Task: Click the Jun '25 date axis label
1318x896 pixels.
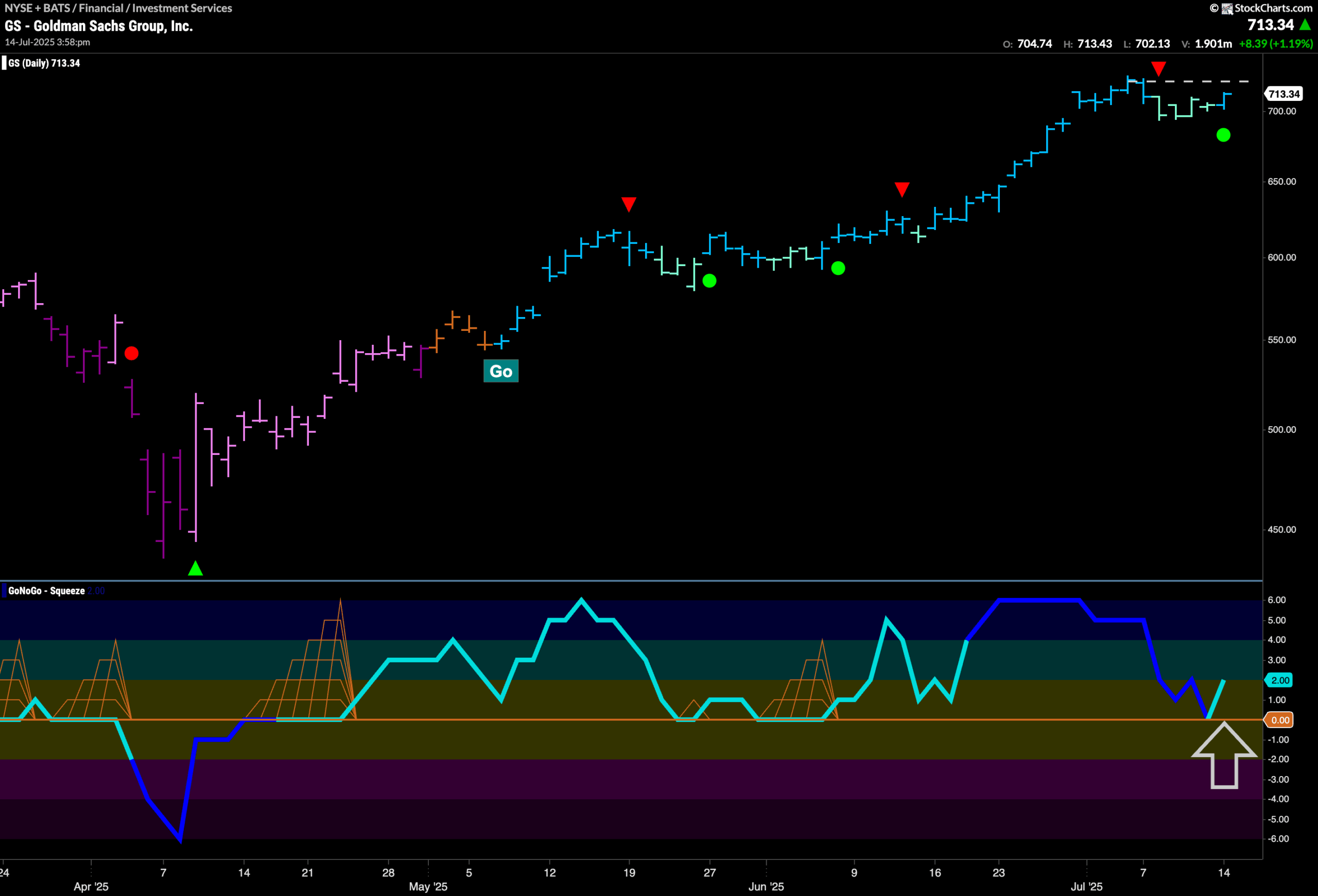Action: coord(766,886)
